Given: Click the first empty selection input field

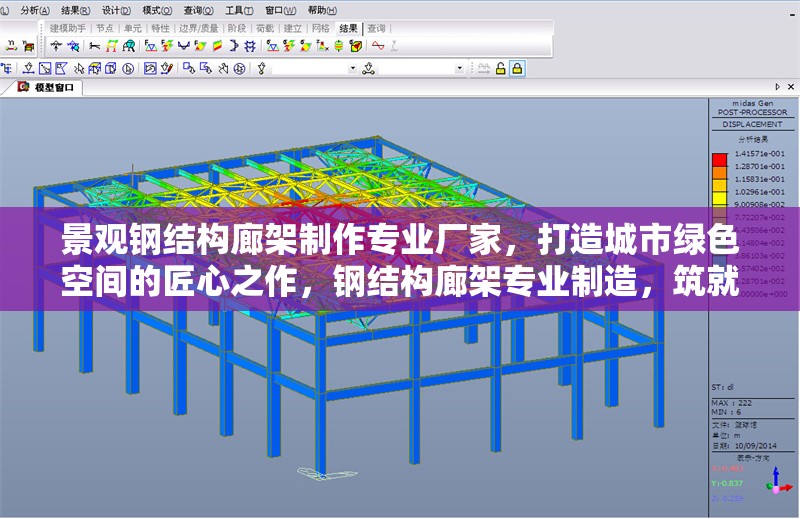Looking at the screenshot, I should point(310,68).
